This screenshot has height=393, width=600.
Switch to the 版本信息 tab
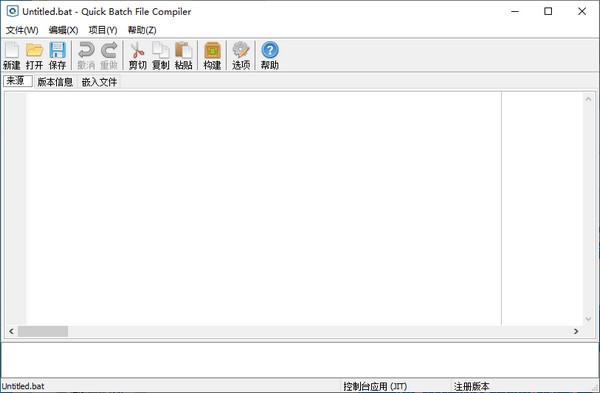[55, 82]
